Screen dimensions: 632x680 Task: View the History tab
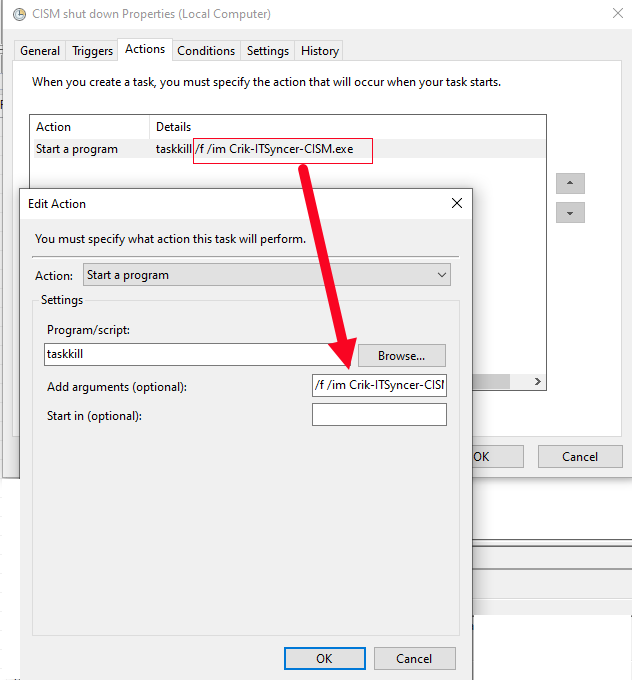tap(319, 51)
